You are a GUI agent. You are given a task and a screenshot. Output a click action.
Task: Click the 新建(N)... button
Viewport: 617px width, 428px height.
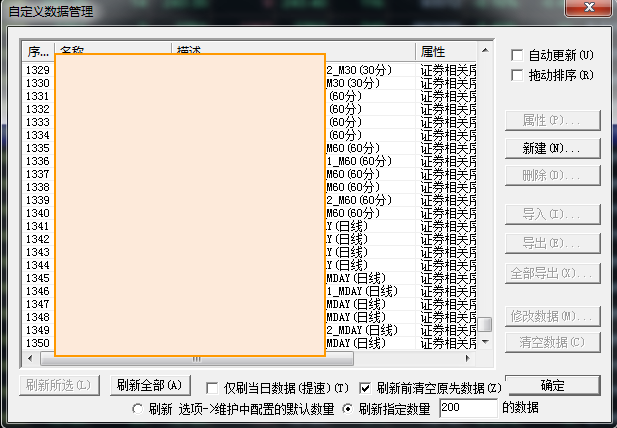point(552,148)
